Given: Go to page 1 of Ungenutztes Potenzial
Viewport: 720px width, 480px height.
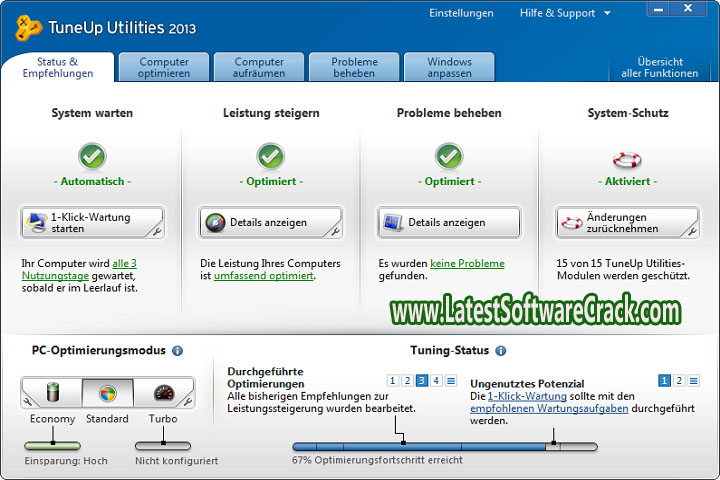Looking at the screenshot, I should click(664, 380).
